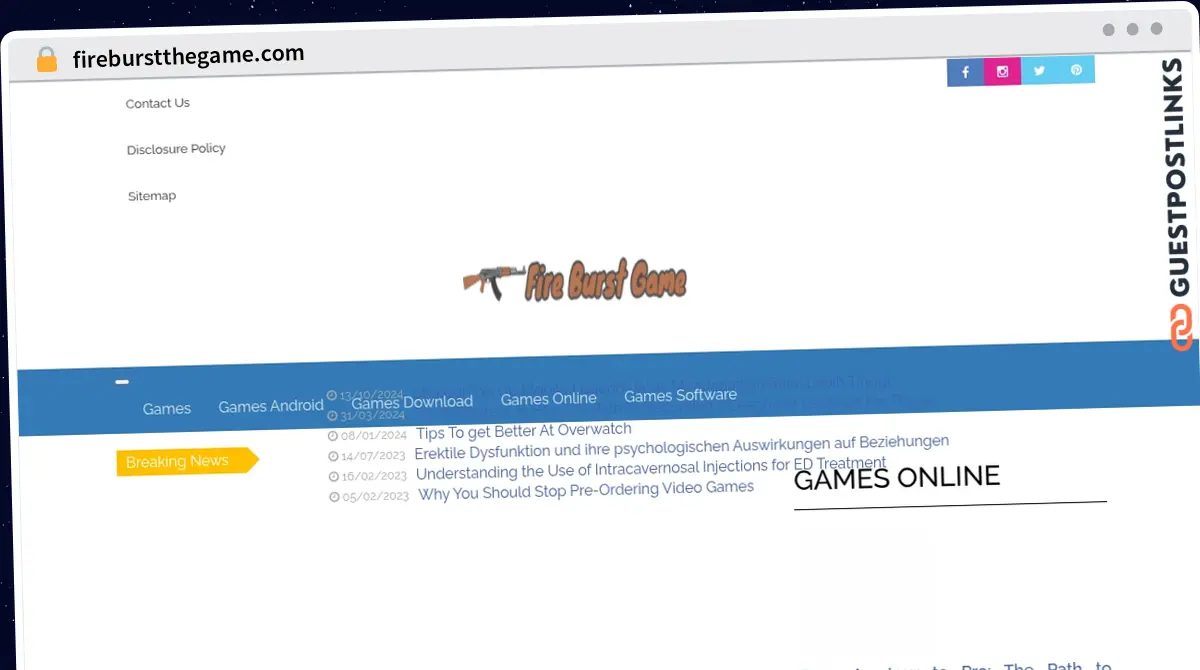Open the Intracavernosal Injections article link
Viewport: 1200px width, 670px height.
tap(651, 468)
